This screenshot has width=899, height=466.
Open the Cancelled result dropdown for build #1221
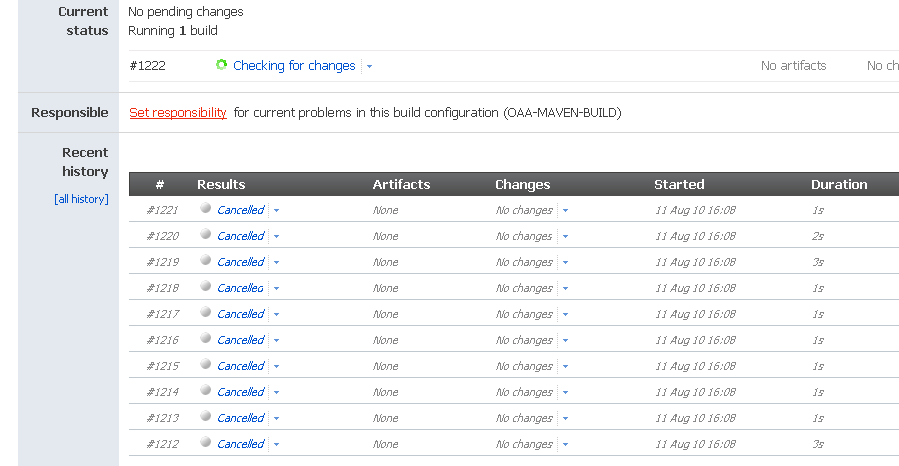pos(276,210)
